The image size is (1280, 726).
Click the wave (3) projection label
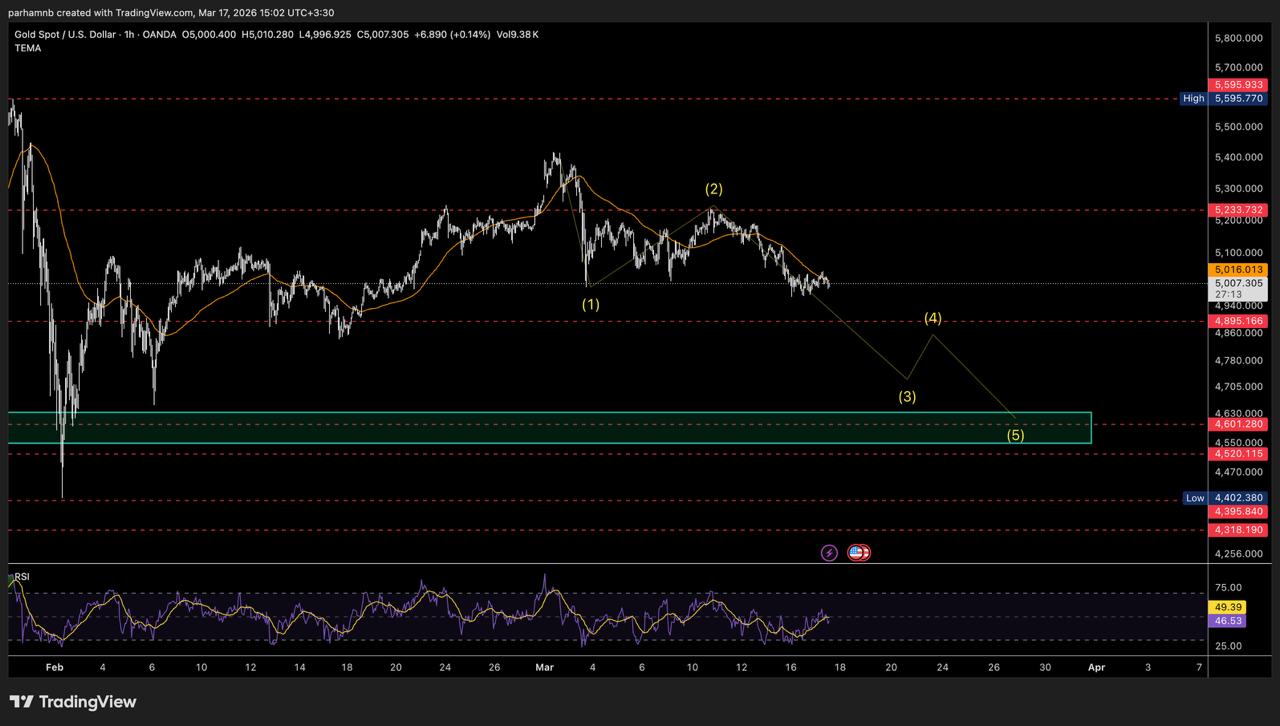(x=907, y=396)
